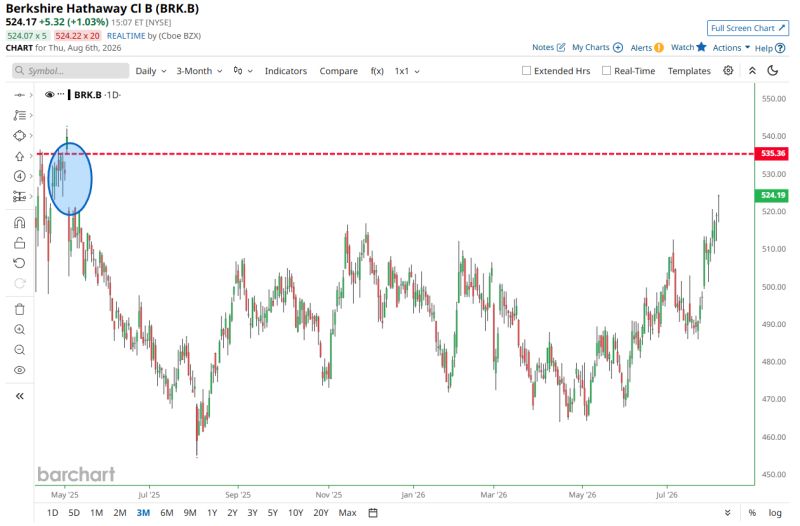Expand the trend line tool submenu arrow
Screen dimensions: 800x526
coord(31,95)
